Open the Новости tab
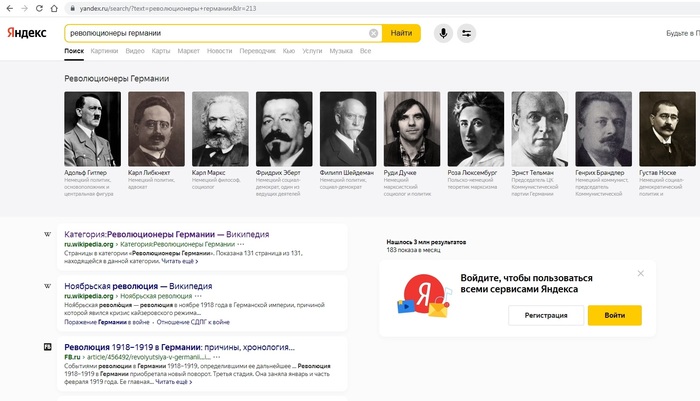The image size is (700, 401). point(220,51)
